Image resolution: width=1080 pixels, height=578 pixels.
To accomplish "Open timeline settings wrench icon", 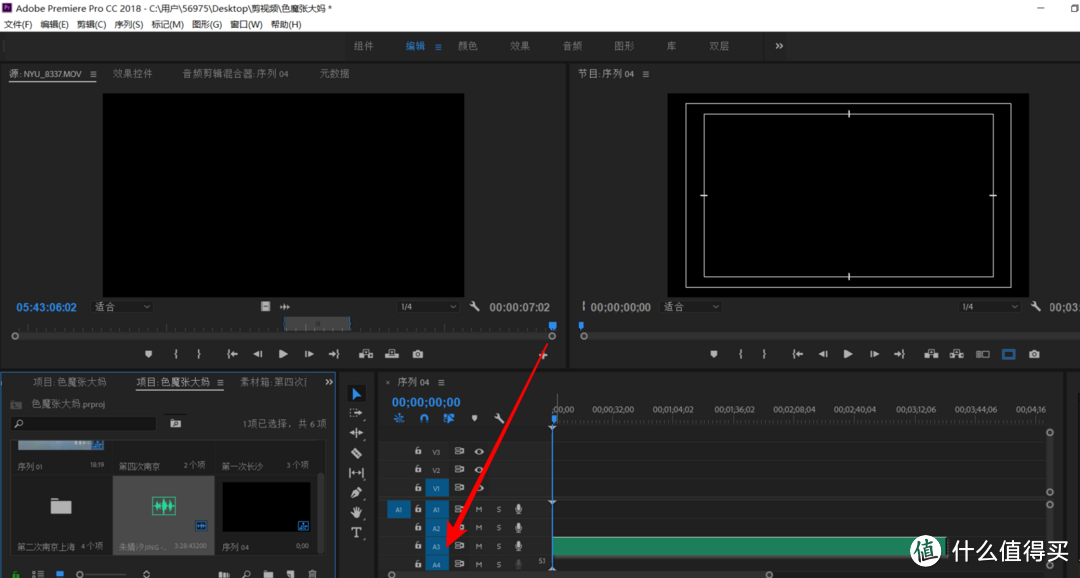I will (x=499, y=418).
